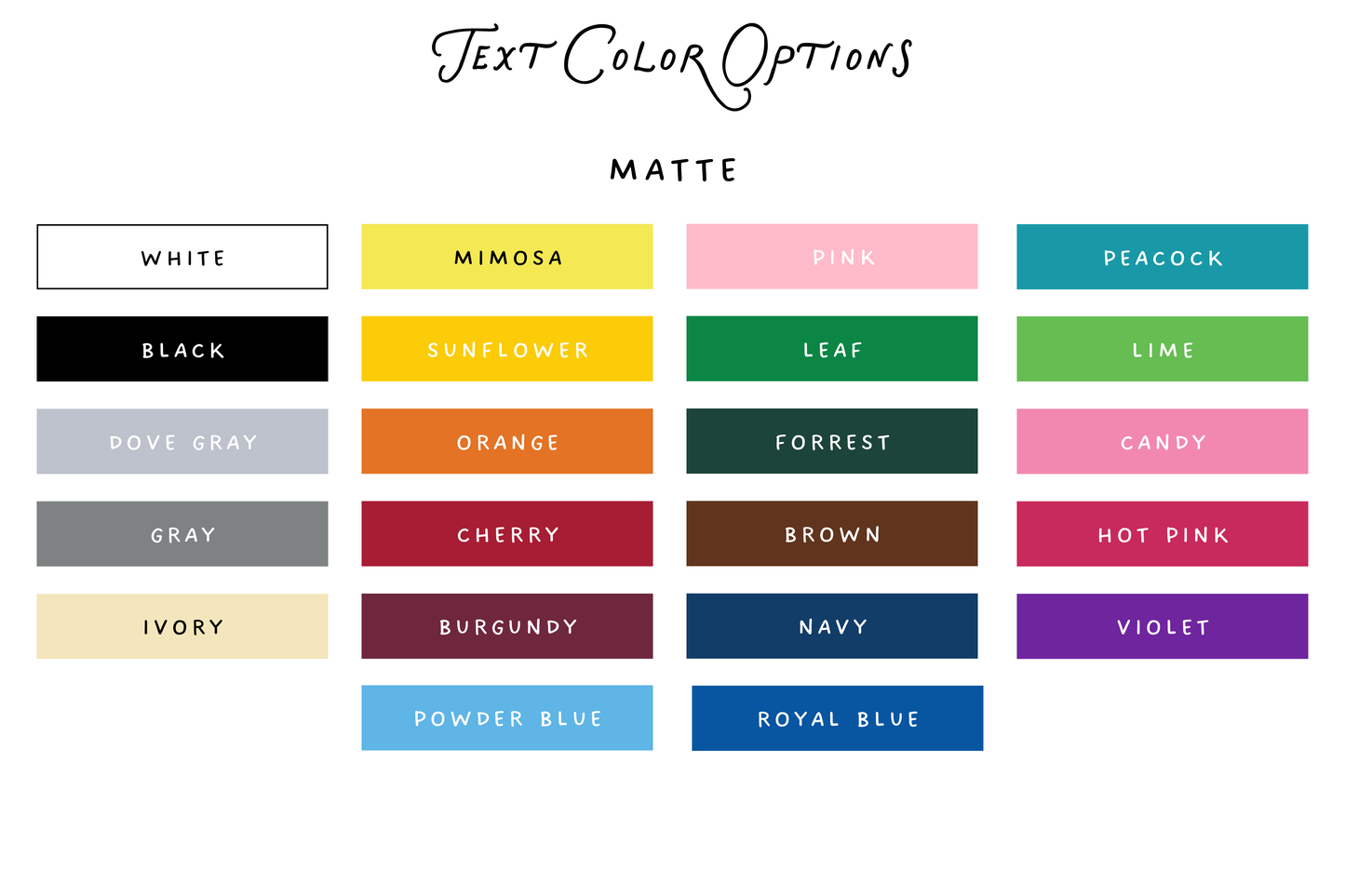Choose the Black text color

click(x=182, y=349)
